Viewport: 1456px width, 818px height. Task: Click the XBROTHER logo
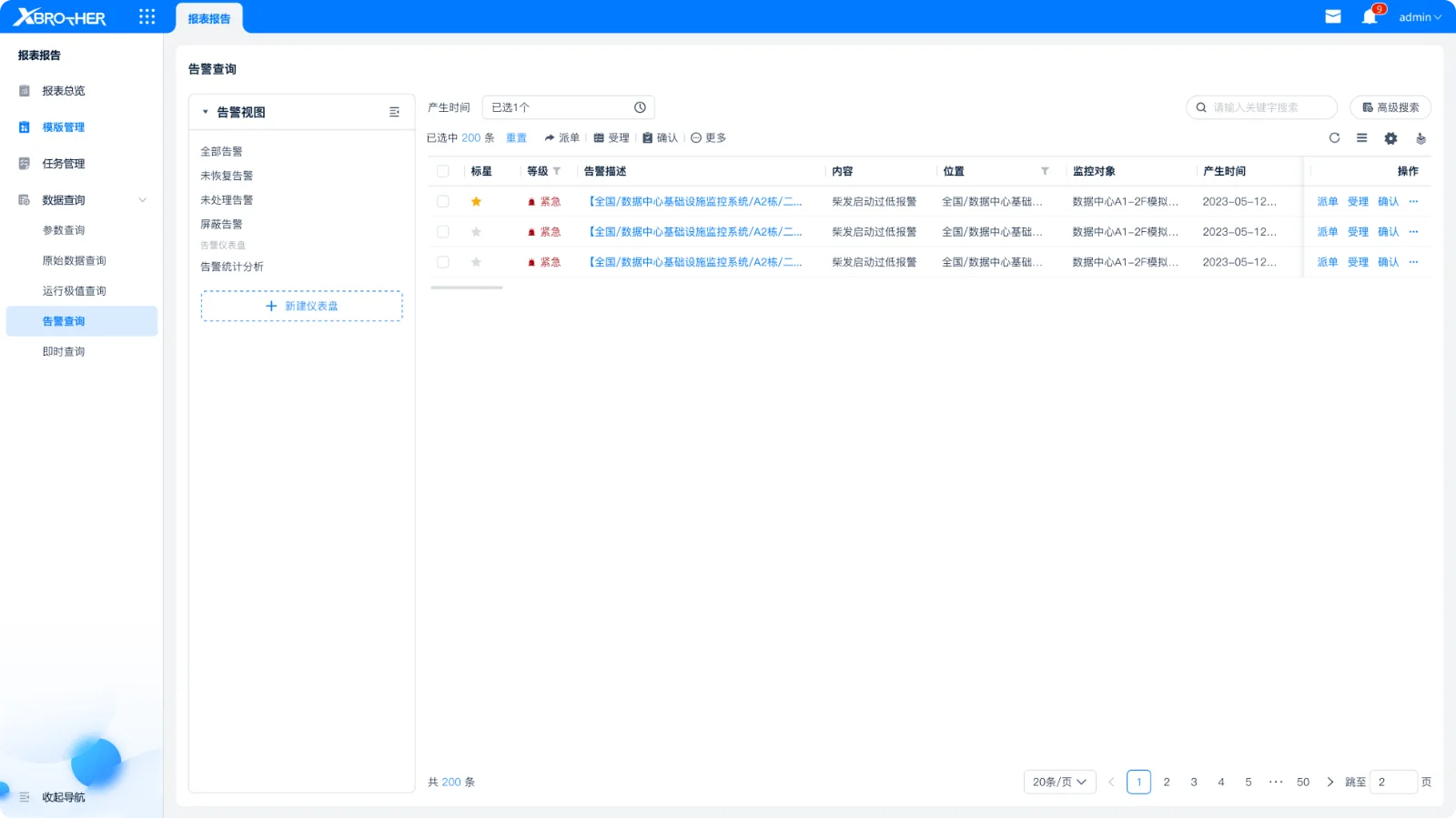pyautogui.click(x=60, y=17)
